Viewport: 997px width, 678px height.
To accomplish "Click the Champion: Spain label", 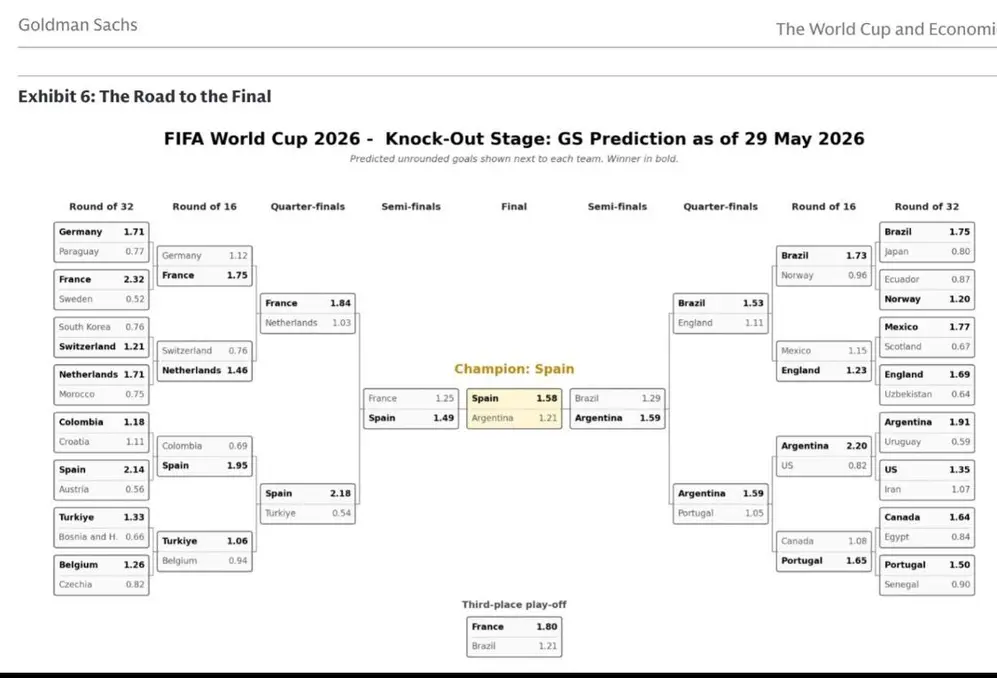I will [x=514, y=369].
